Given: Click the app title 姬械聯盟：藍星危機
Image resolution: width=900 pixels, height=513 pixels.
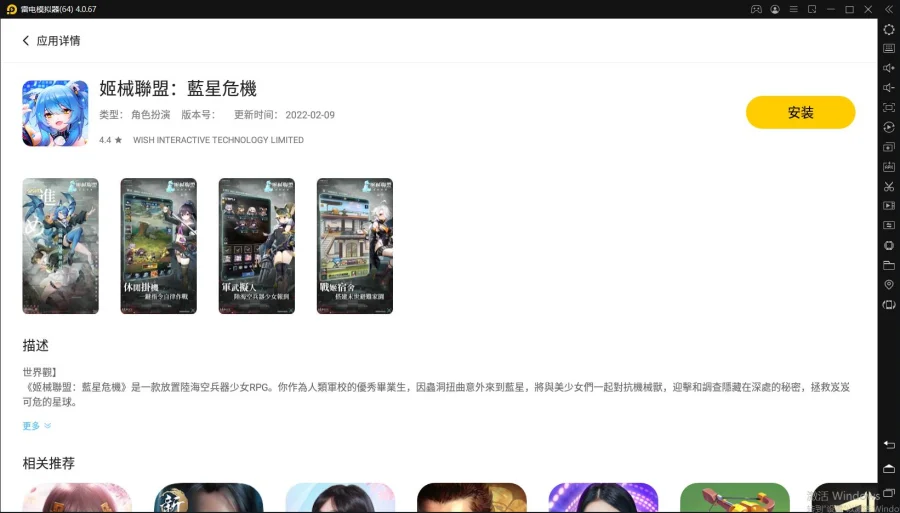Looking at the screenshot, I should 178,88.
